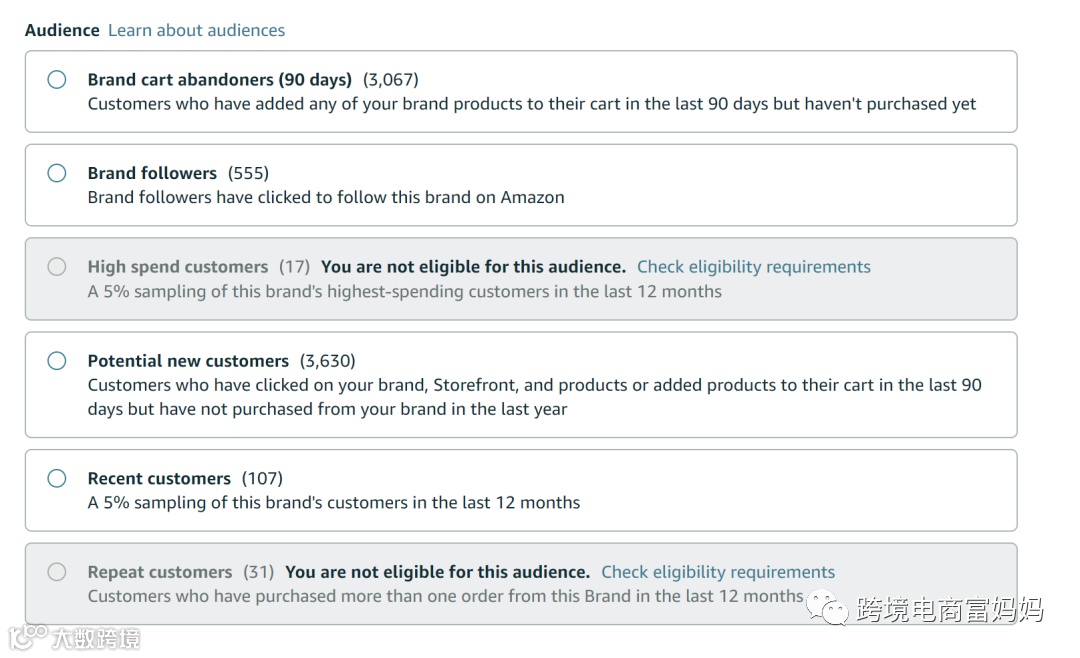Image resolution: width=1080 pixels, height=658 pixels.
Task: Click the Recent customers 5% sampling description
Action: pyautogui.click(x=333, y=503)
